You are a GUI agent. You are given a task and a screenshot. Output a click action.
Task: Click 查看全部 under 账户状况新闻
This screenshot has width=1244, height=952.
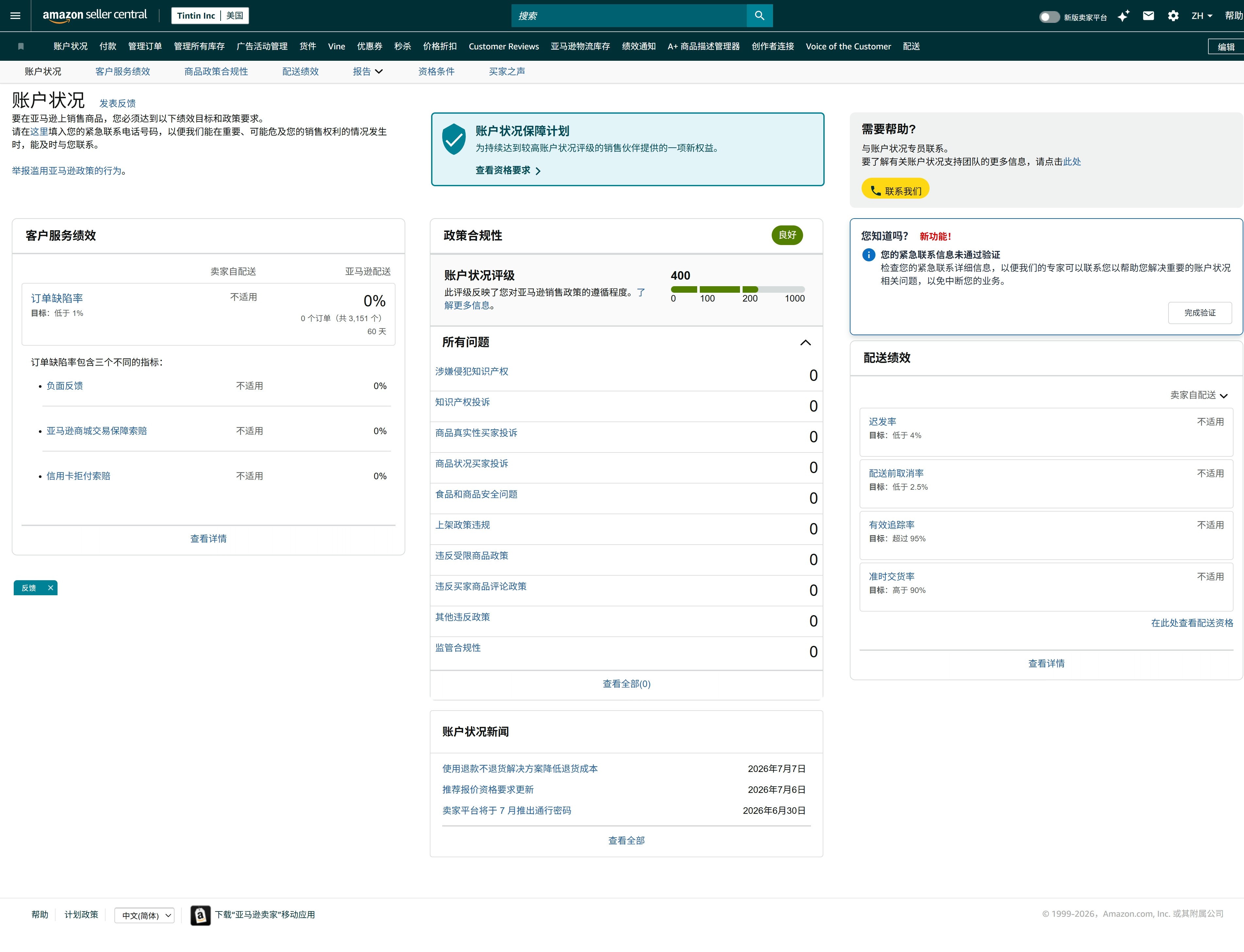pos(627,840)
